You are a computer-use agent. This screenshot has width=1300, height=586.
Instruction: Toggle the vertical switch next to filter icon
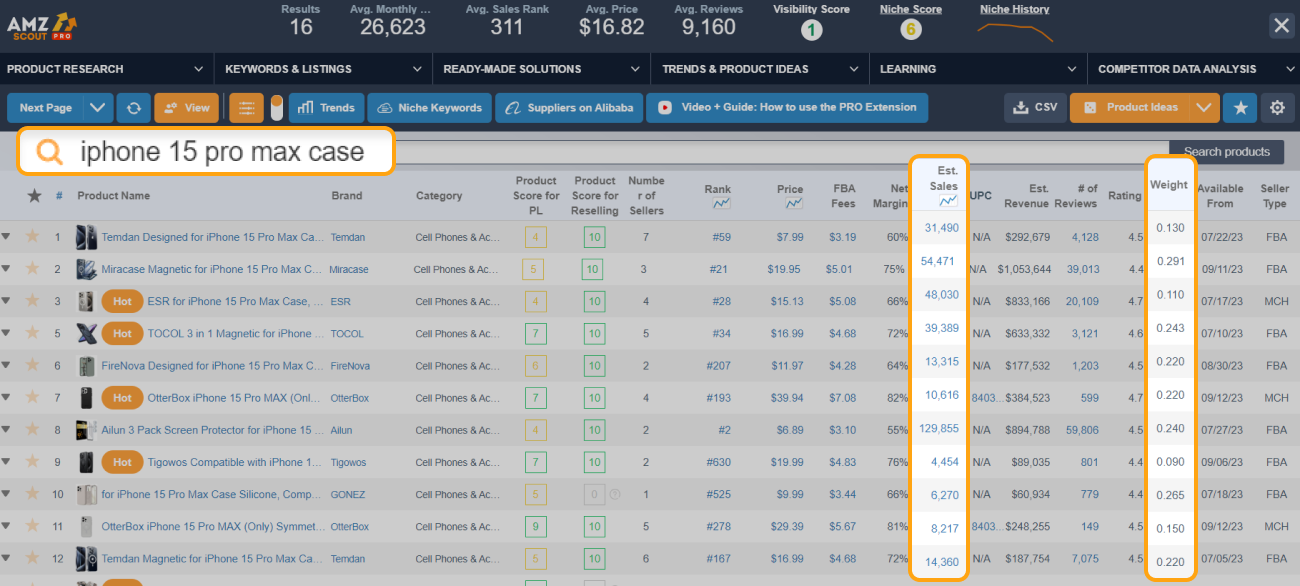click(x=277, y=108)
